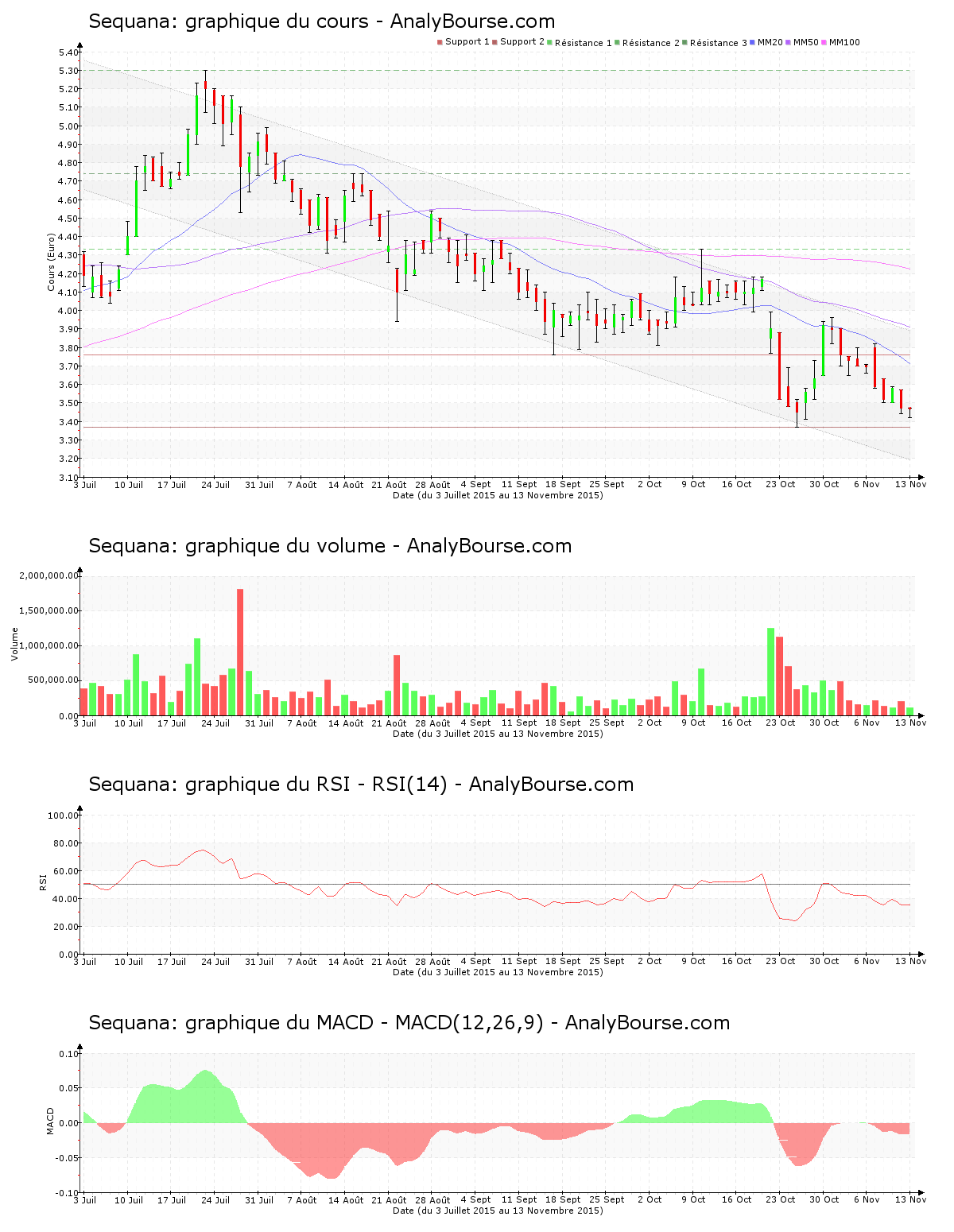The height and width of the screenshot is (1232, 954).
Task: Click '14 Août' on the RSI chart x-axis
Action: [346, 961]
